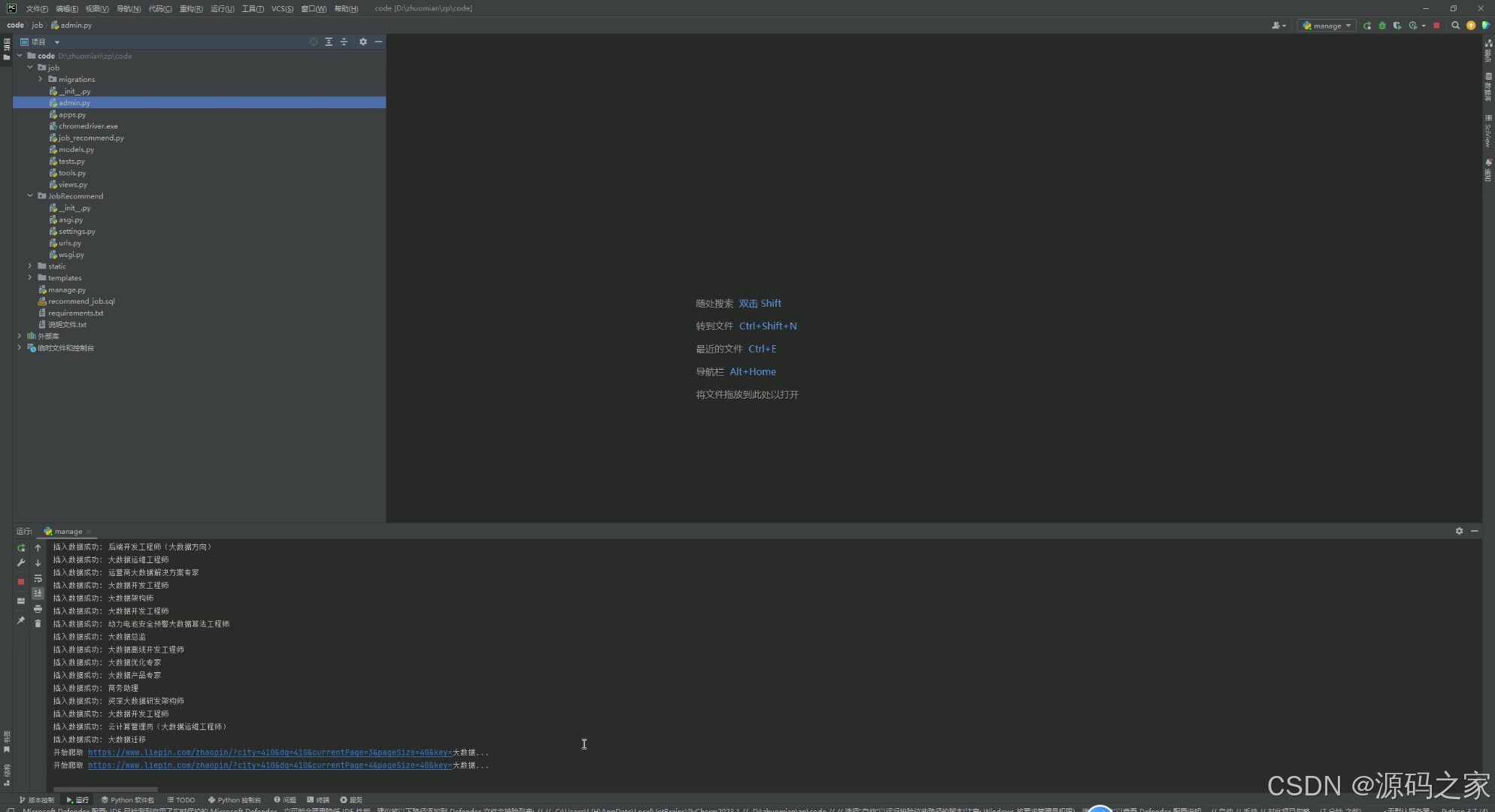Open the manage run configuration dropdown
The width and height of the screenshot is (1495, 812).
(1328, 26)
